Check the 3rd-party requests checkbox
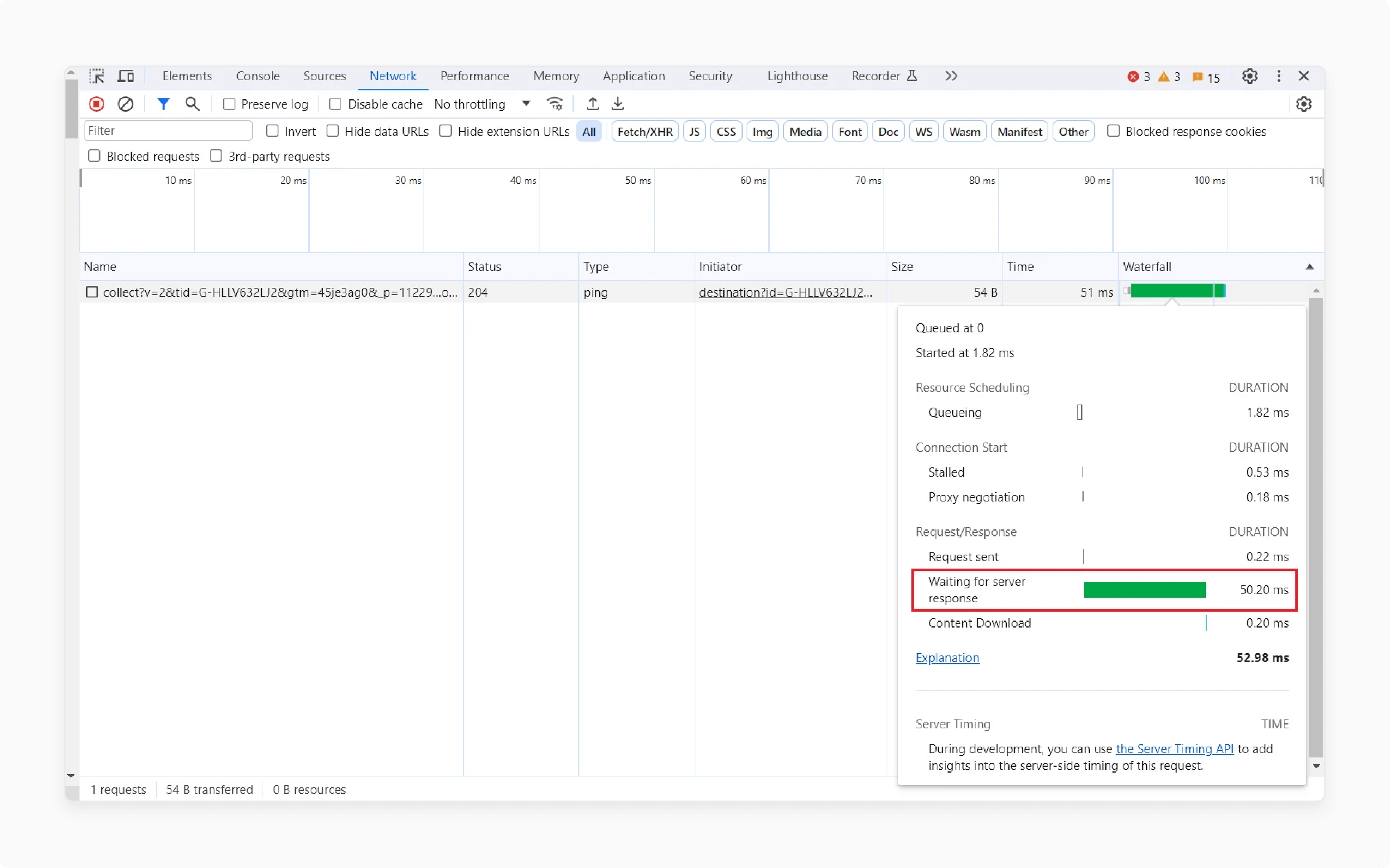 216,156
